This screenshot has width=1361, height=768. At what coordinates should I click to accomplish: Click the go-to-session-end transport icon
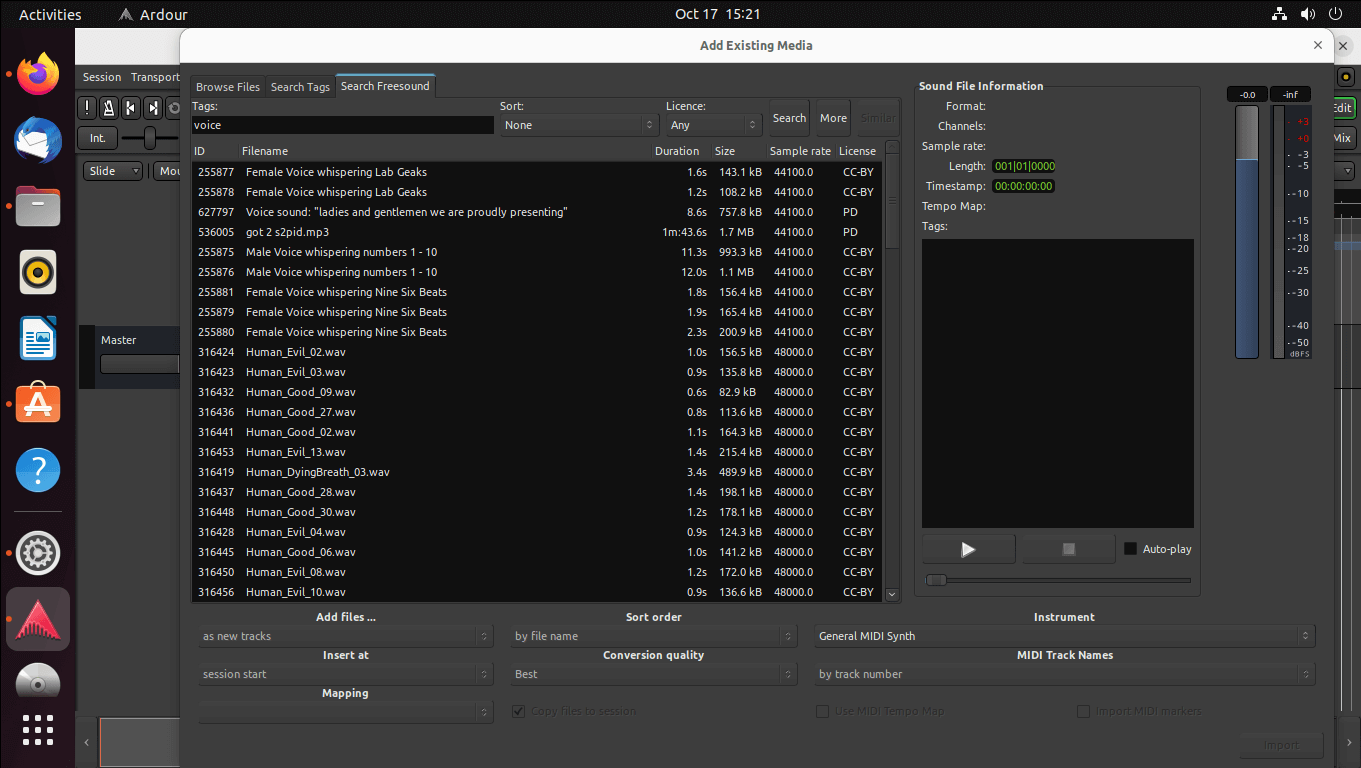click(x=152, y=107)
